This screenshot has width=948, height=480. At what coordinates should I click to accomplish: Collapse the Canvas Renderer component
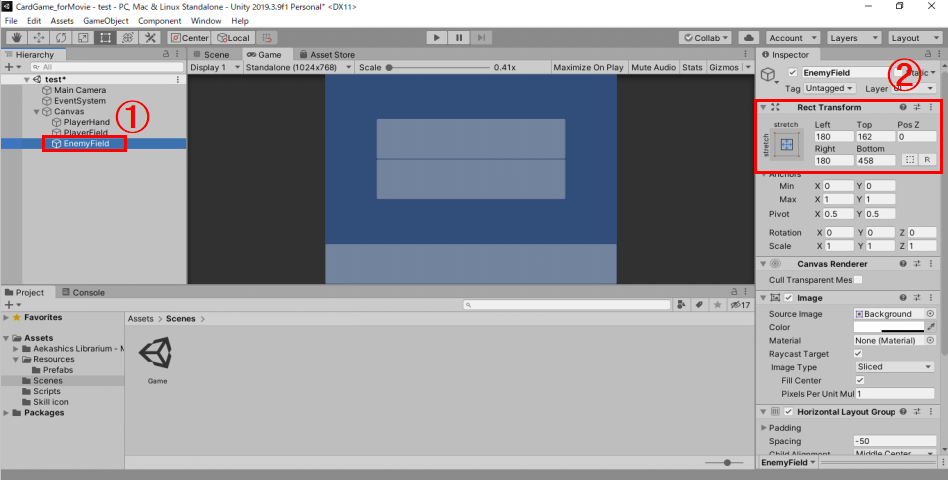coord(763,264)
